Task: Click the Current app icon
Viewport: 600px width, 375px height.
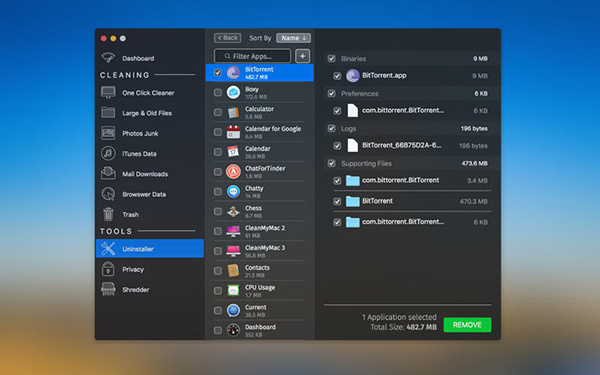Action: coord(233,310)
